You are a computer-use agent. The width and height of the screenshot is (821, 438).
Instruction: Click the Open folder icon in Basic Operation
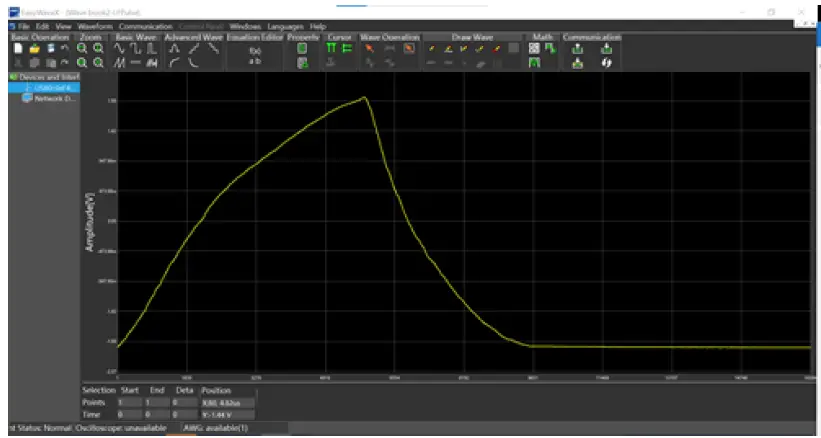pos(35,49)
